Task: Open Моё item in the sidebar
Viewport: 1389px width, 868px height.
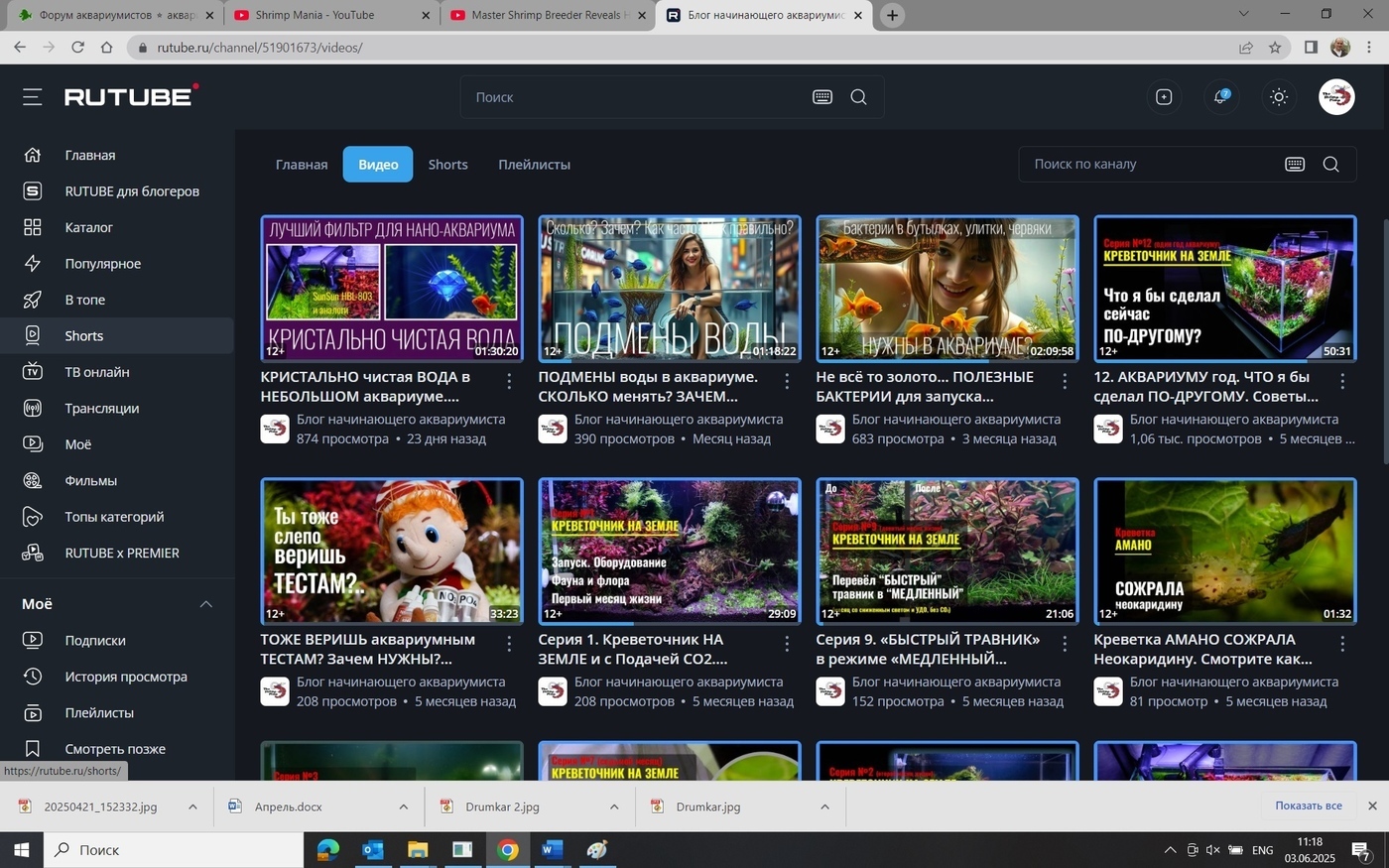Action: [x=117, y=444]
